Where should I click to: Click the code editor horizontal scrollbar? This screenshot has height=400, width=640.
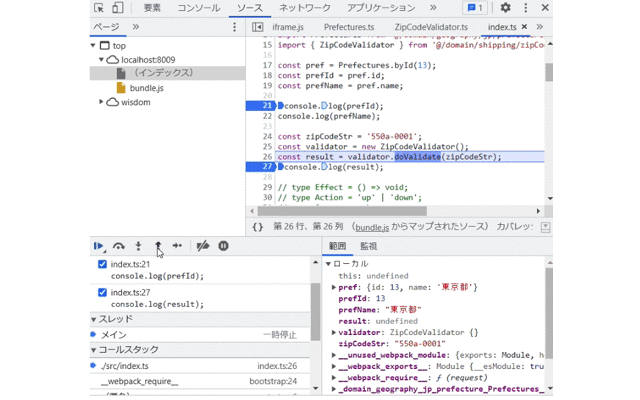pos(342,211)
